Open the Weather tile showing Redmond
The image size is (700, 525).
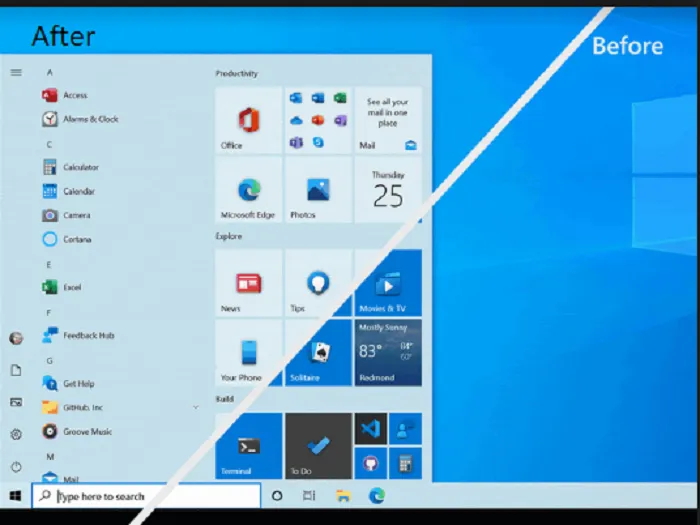click(x=388, y=352)
